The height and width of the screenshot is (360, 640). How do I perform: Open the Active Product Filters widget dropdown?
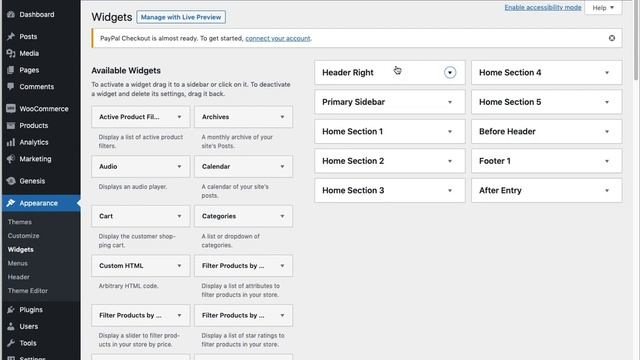pyautogui.click(x=179, y=117)
